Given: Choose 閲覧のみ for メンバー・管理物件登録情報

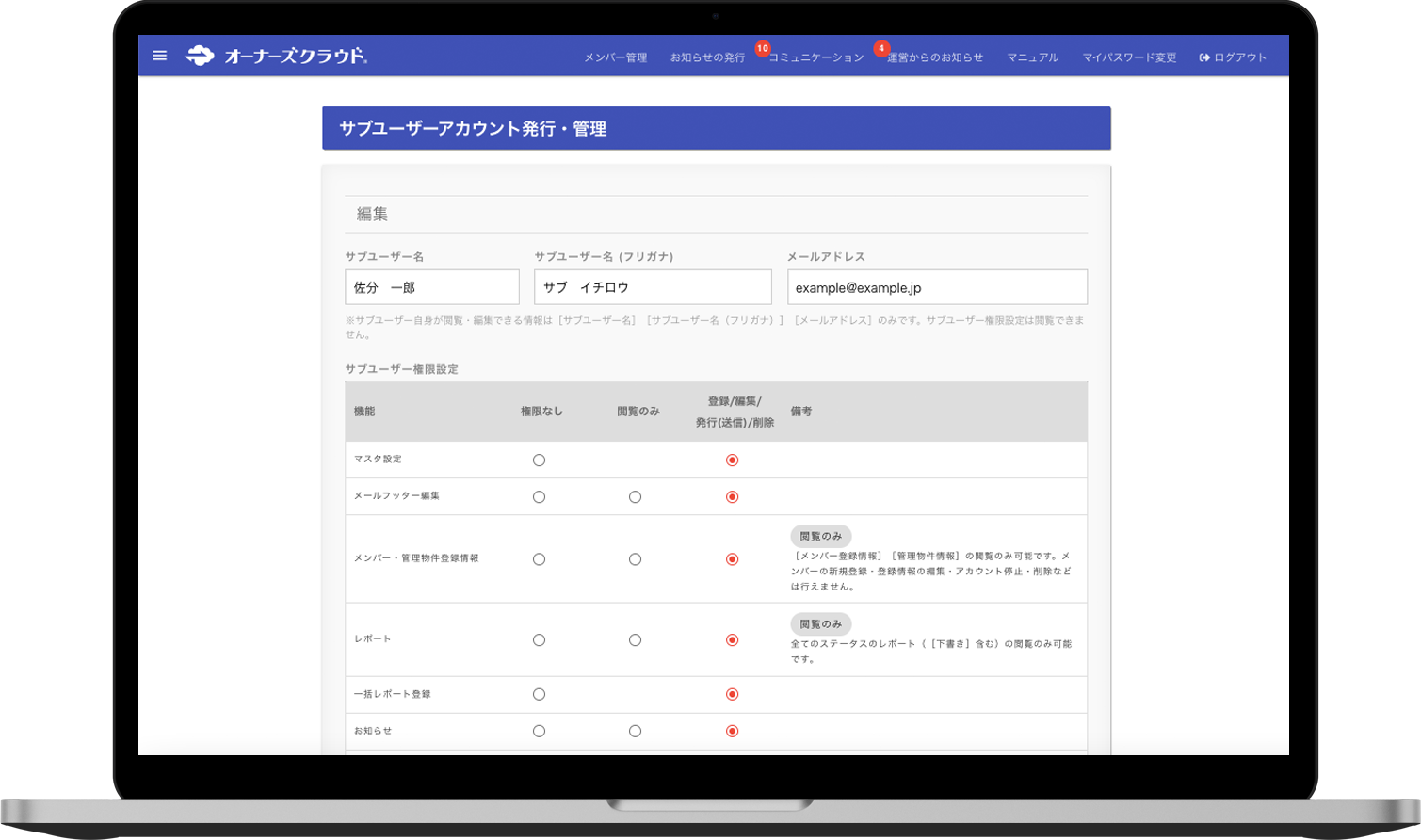Looking at the screenshot, I should 636,558.
